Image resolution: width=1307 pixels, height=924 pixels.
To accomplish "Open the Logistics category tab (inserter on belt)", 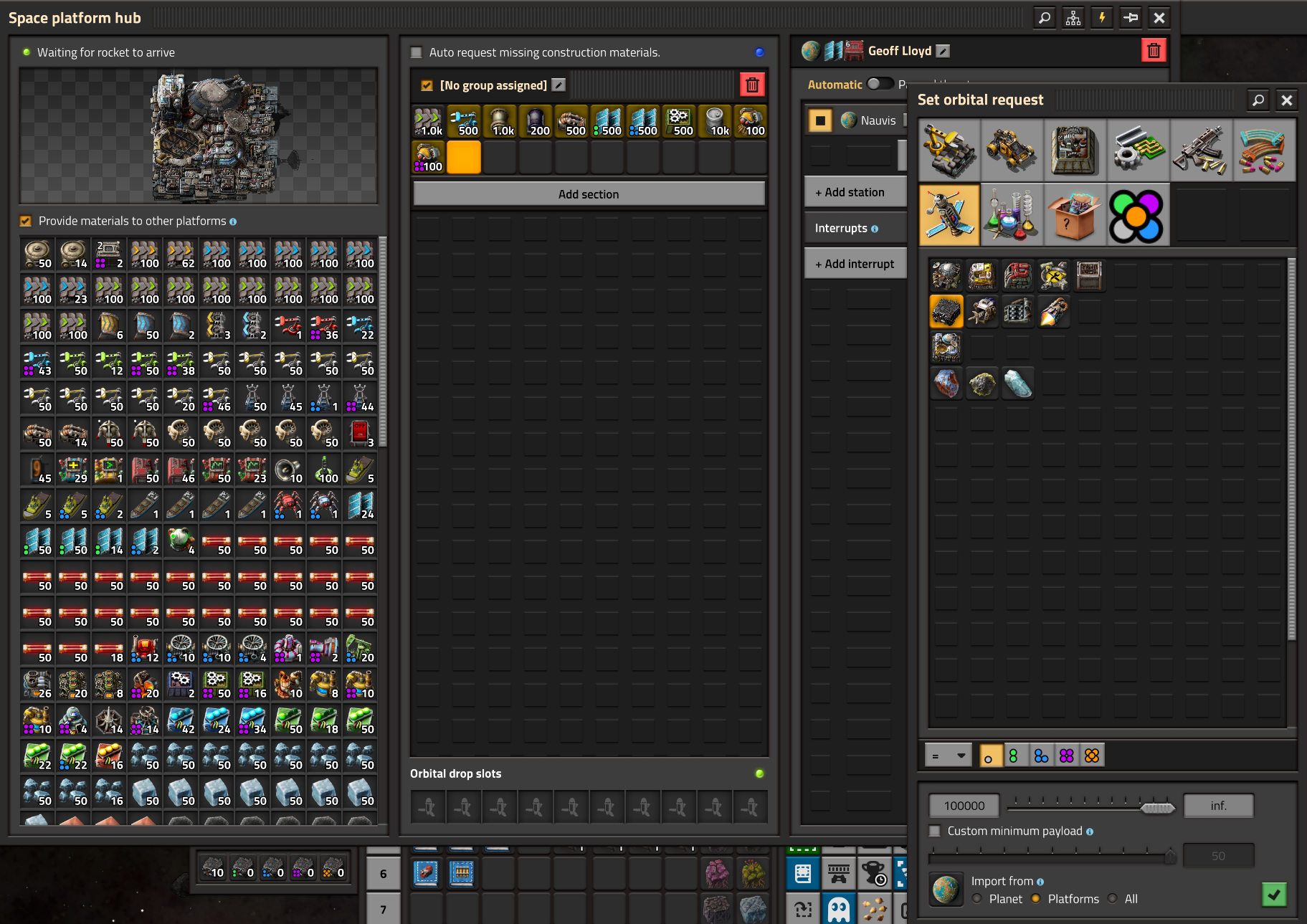I will pyautogui.click(x=949, y=151).
